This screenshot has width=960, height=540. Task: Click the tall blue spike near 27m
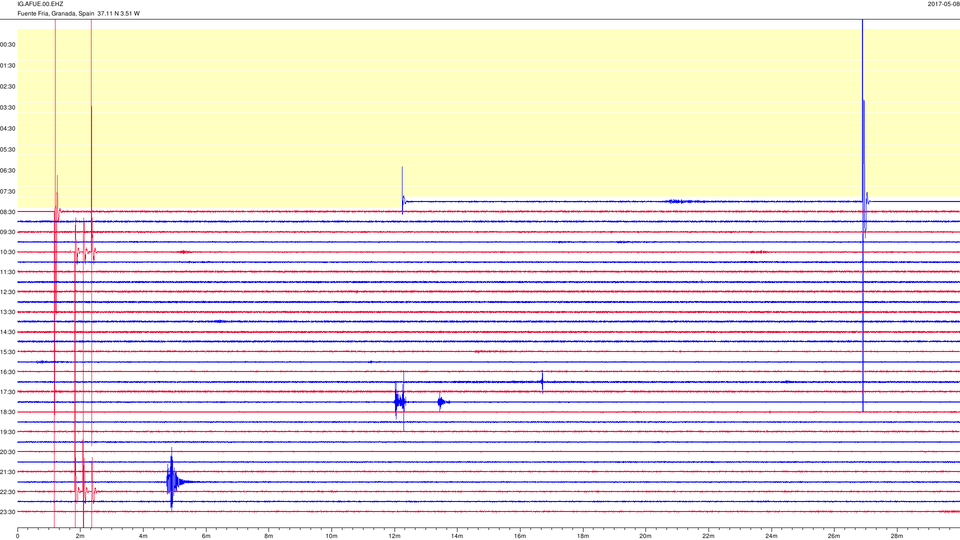tap(863, 214)
